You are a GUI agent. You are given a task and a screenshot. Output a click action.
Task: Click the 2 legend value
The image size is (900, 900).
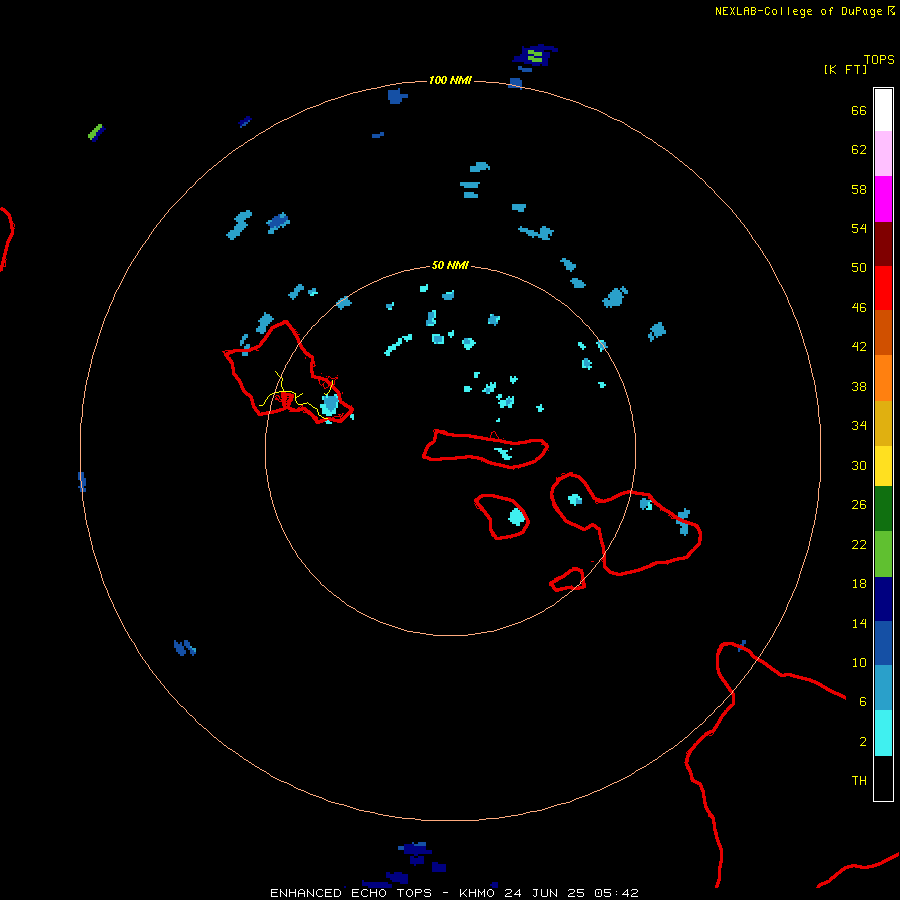[862, 742]
